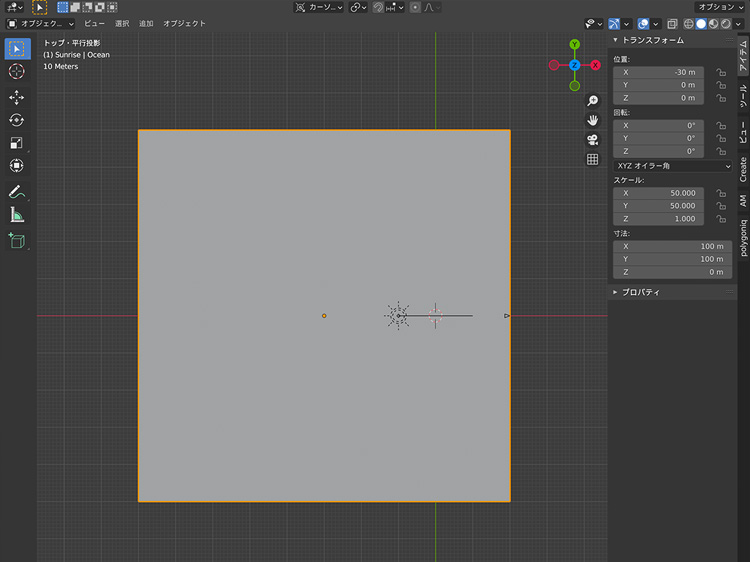
Task: Open the オプション dropdown
Action: click(718, 7)
